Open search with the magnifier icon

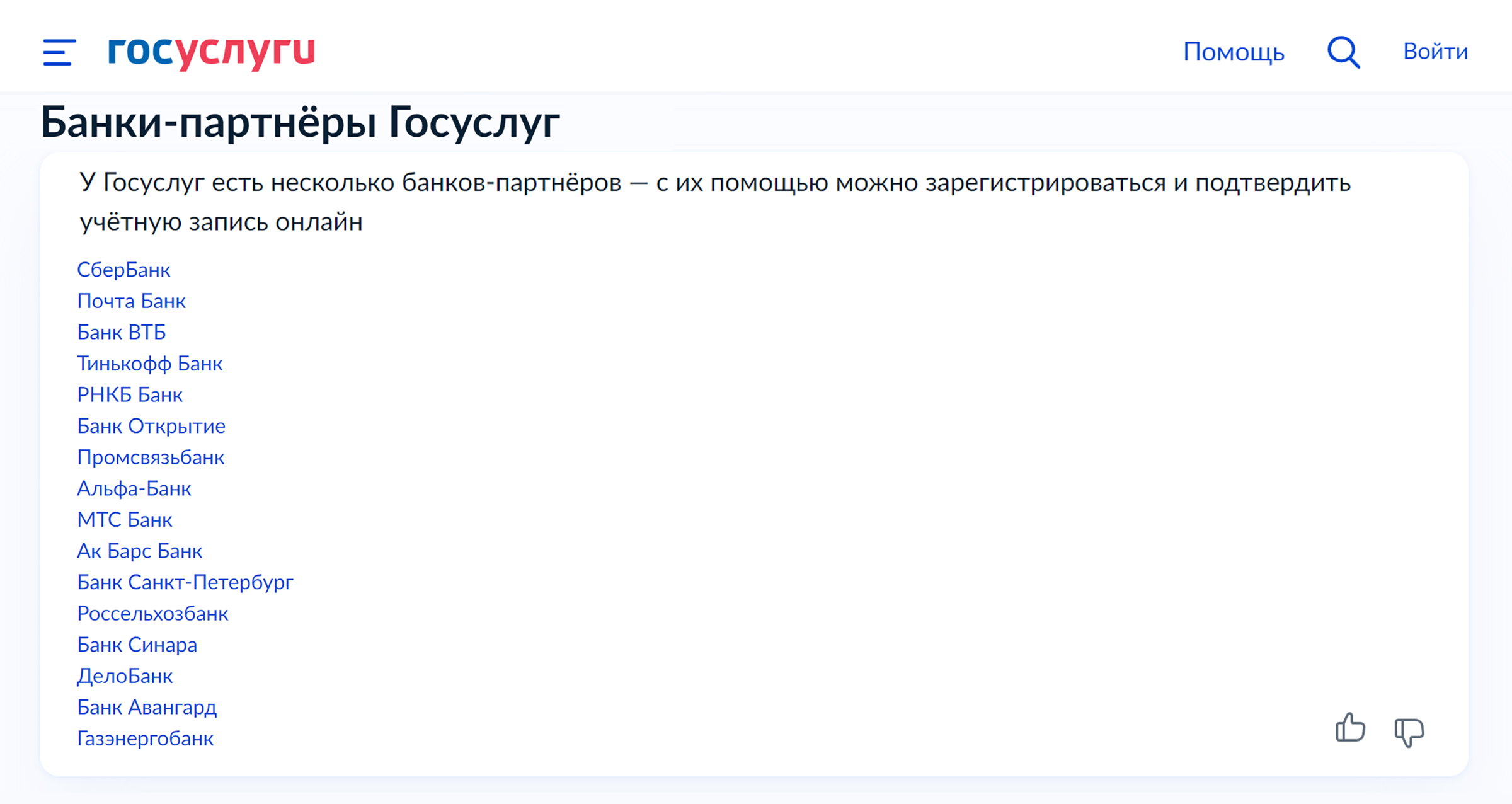click(1344, 52)
